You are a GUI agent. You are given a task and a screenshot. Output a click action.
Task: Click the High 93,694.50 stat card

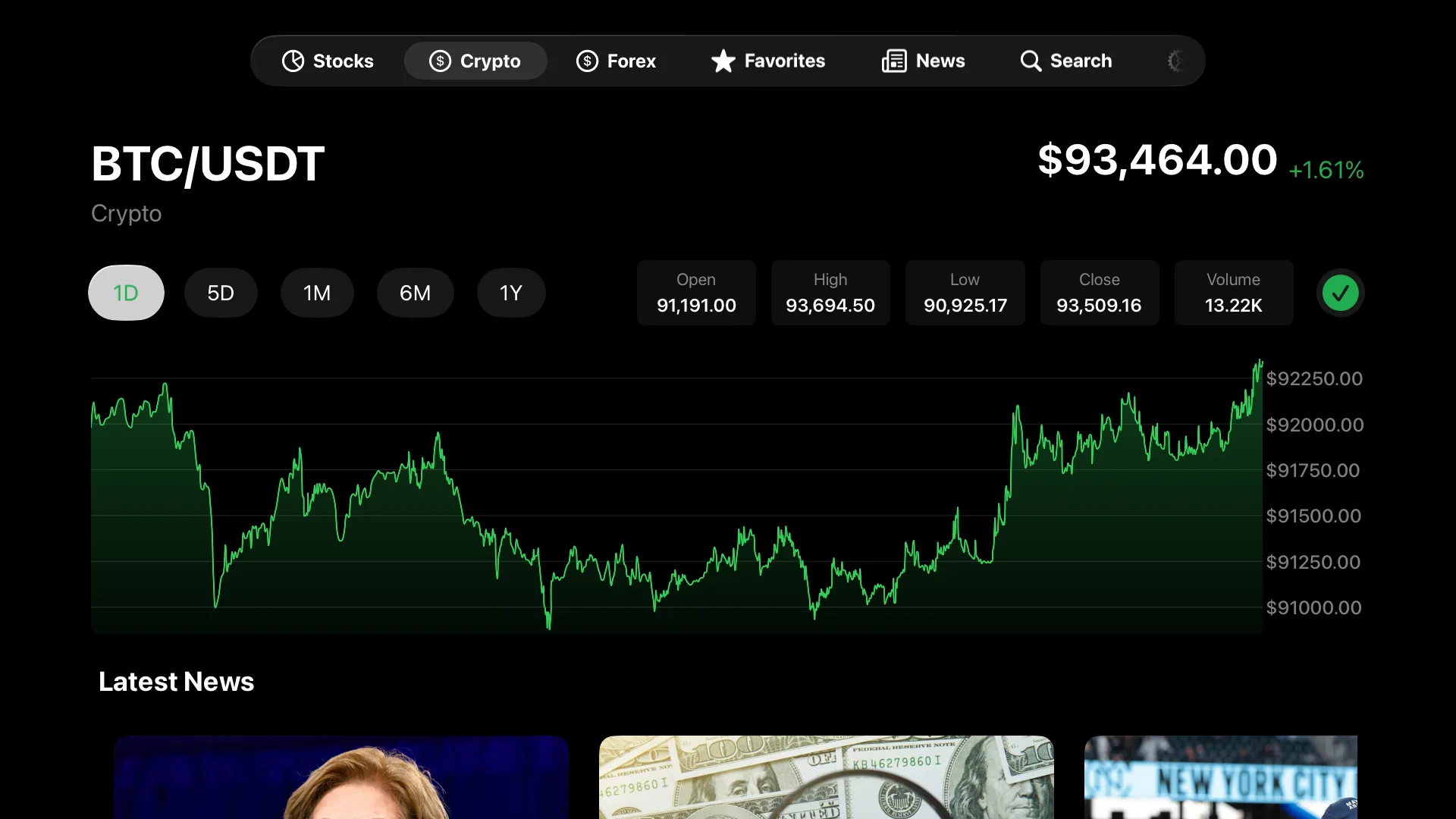click(830, 293)
